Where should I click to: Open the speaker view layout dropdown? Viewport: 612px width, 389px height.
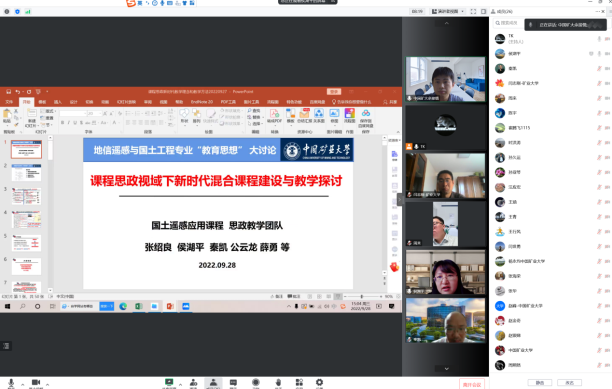click(x=448, y=11)
